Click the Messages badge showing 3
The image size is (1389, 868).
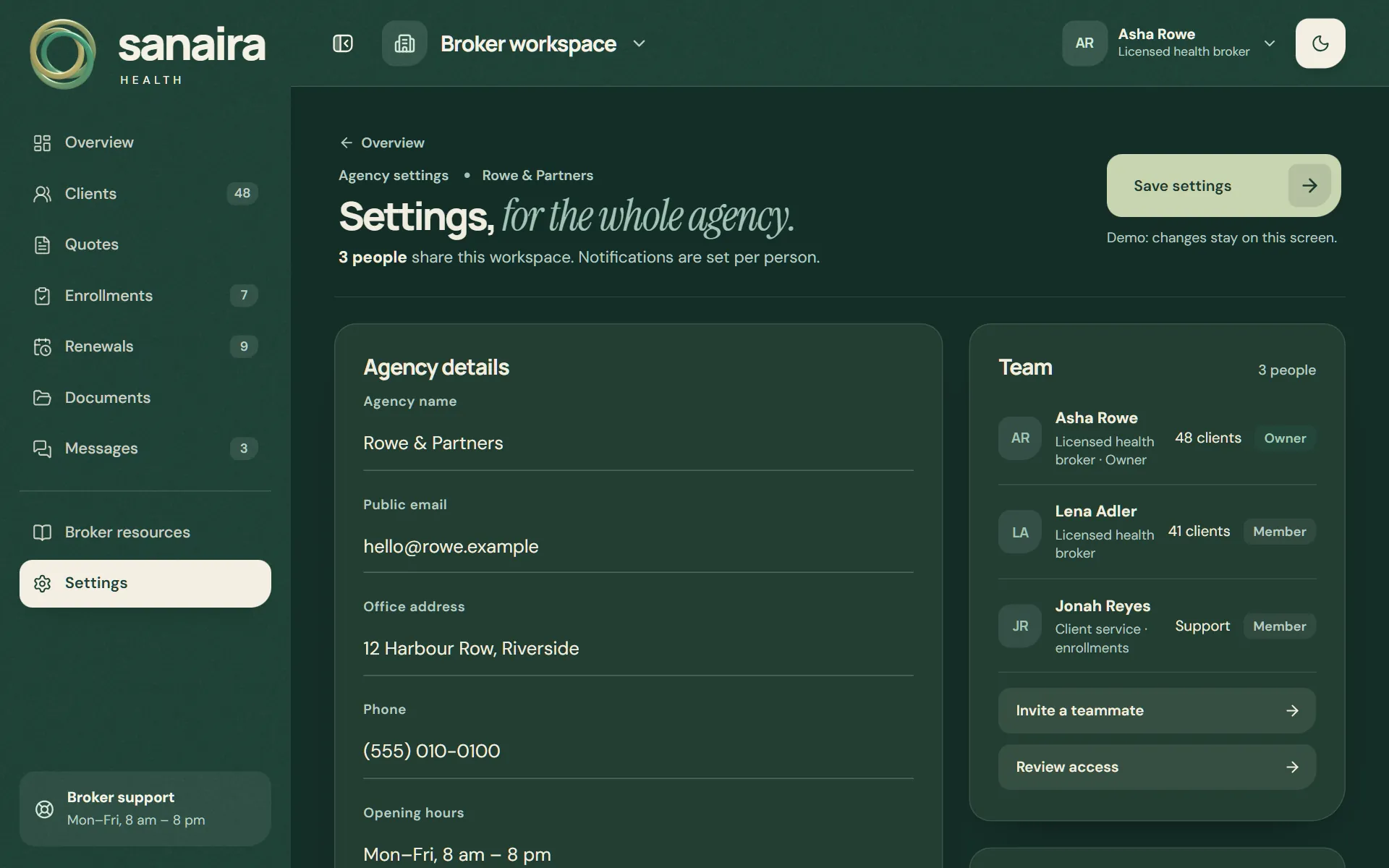click(244, 448)
